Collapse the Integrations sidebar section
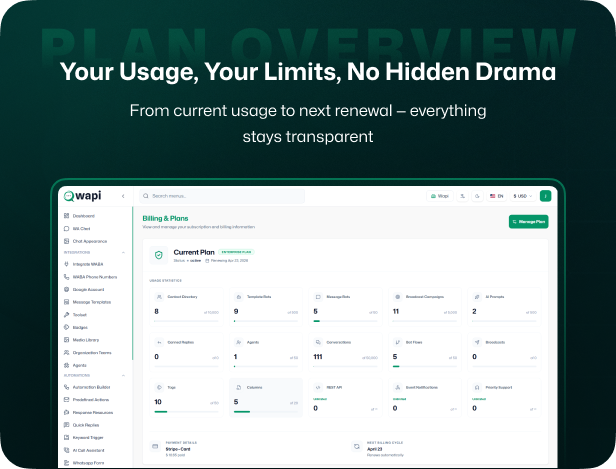 click(x=123, y=253)
